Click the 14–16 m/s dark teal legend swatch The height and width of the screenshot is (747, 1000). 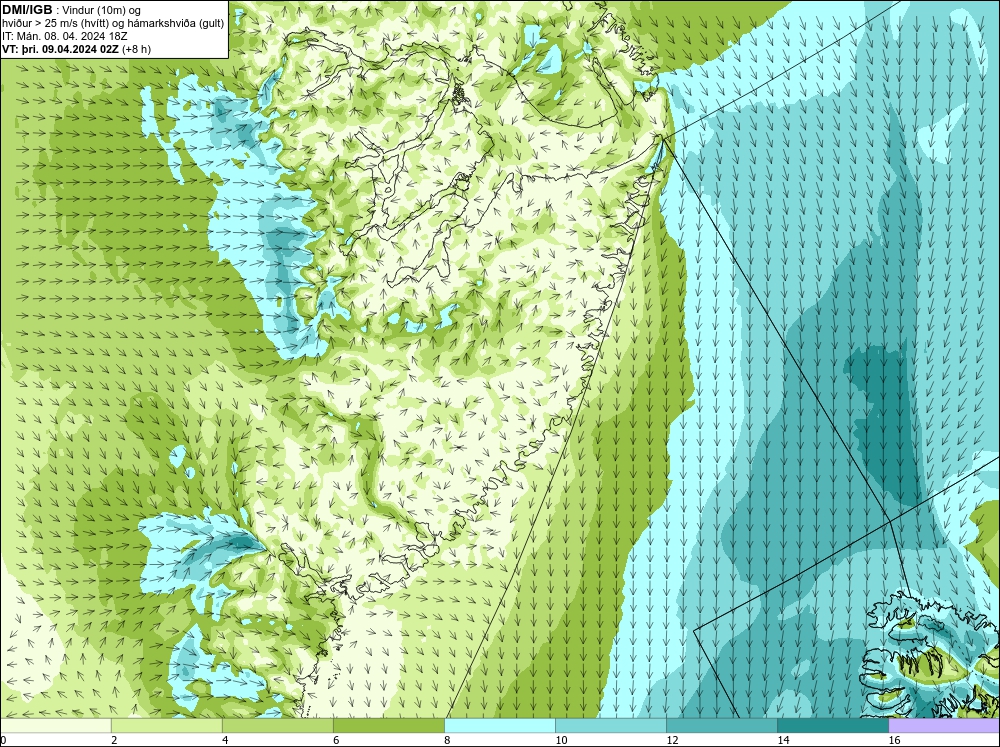tap(833, 726)
